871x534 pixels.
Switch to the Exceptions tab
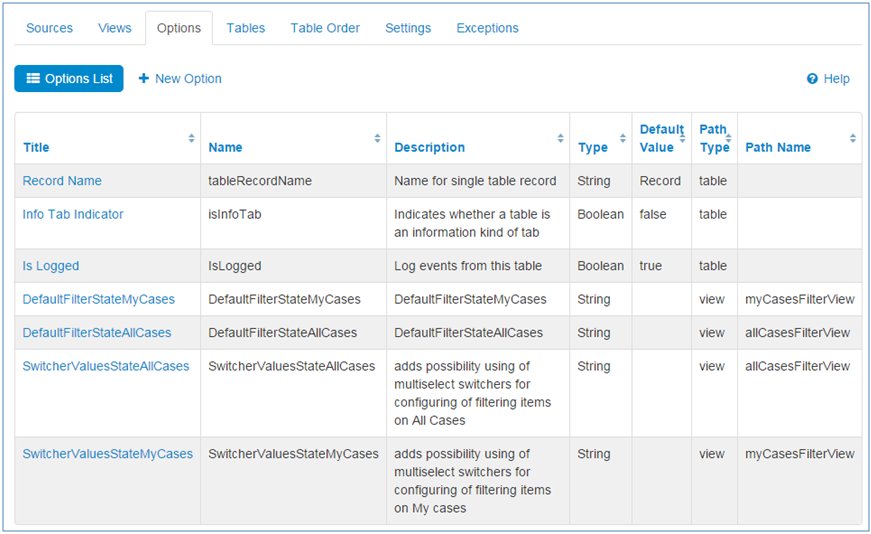(487, 28)
